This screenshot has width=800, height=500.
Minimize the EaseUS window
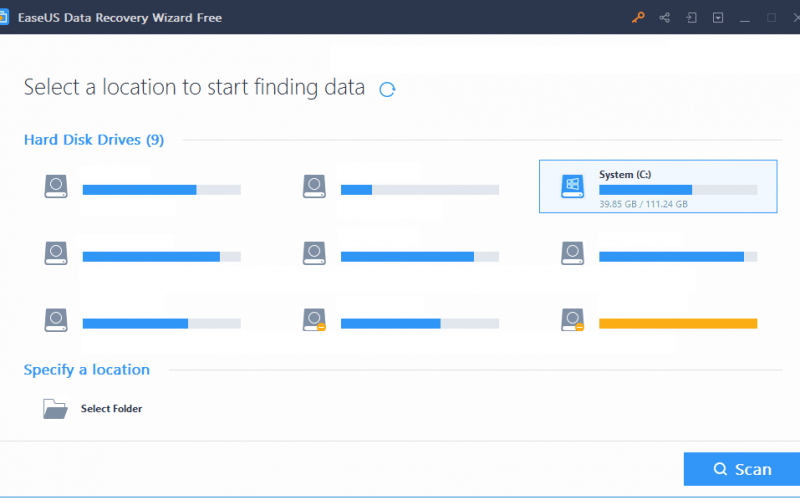pyautogui.click(x=744, y=18)
